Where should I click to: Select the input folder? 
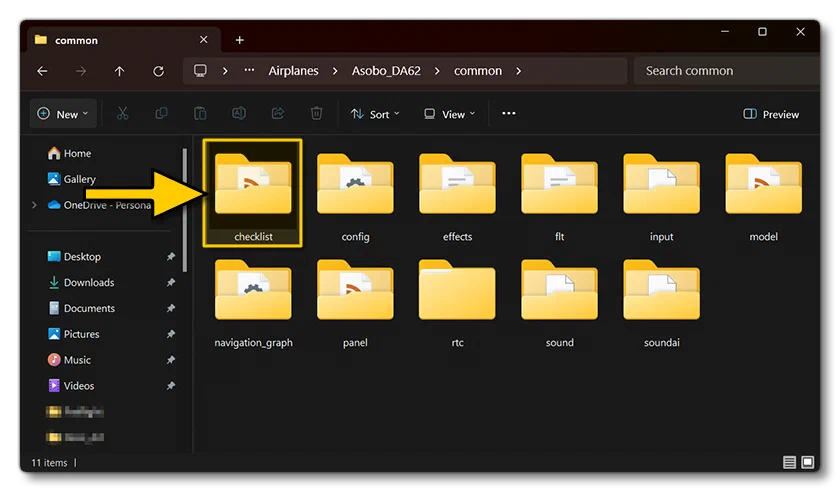pyautogui.click(x=662, y=197)
